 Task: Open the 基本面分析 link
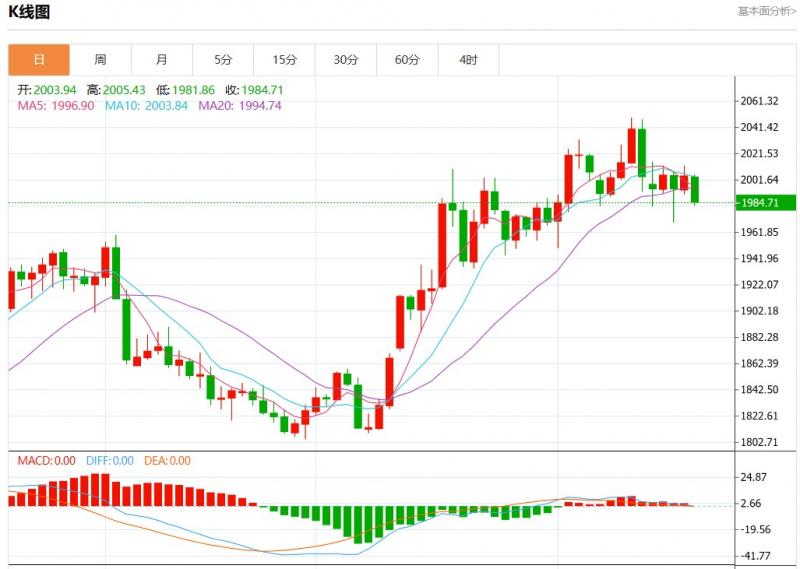click(x=766, y=12)
